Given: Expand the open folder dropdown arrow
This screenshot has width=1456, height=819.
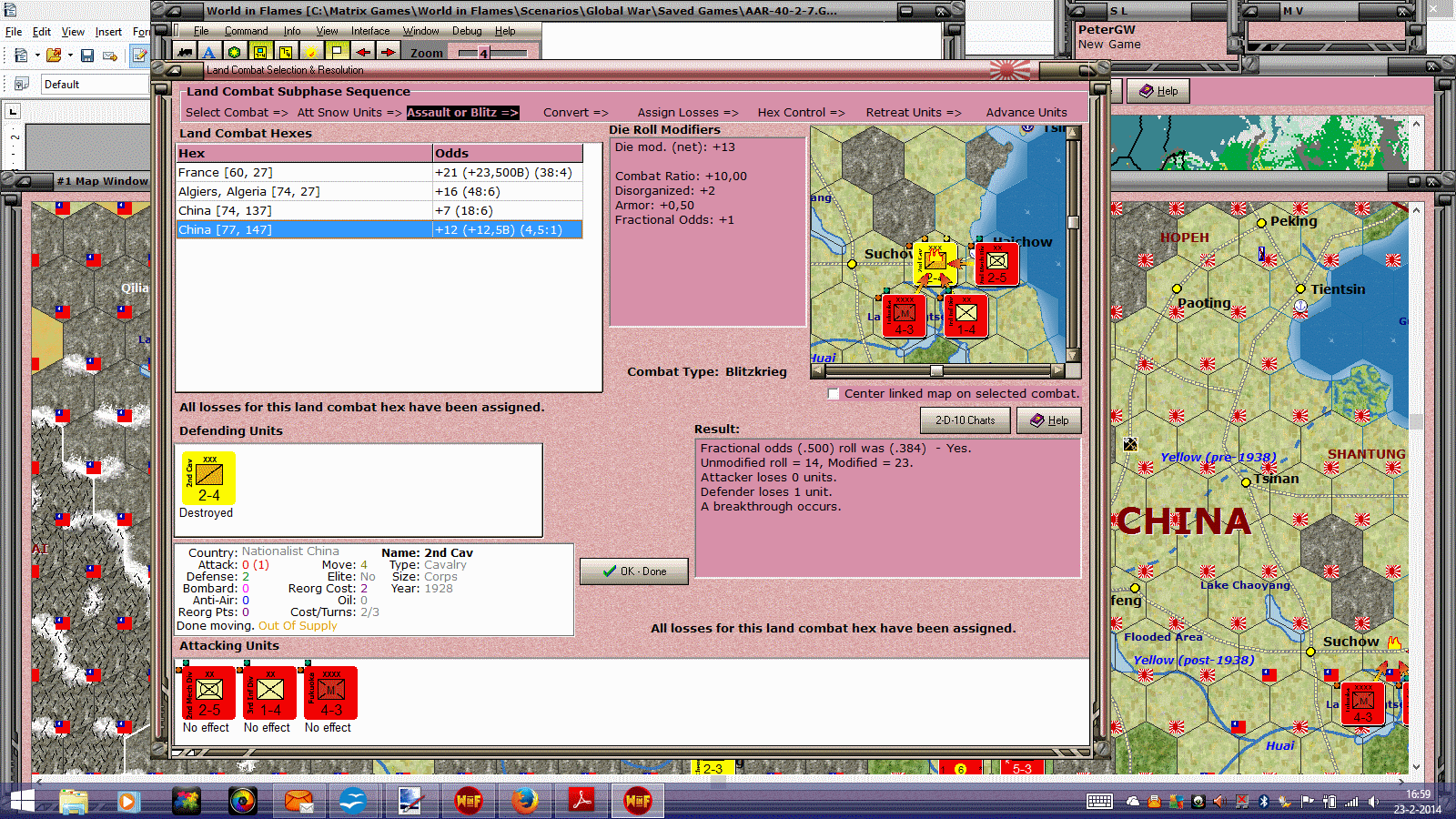Looking at the screenshot, I should [70, 56].
